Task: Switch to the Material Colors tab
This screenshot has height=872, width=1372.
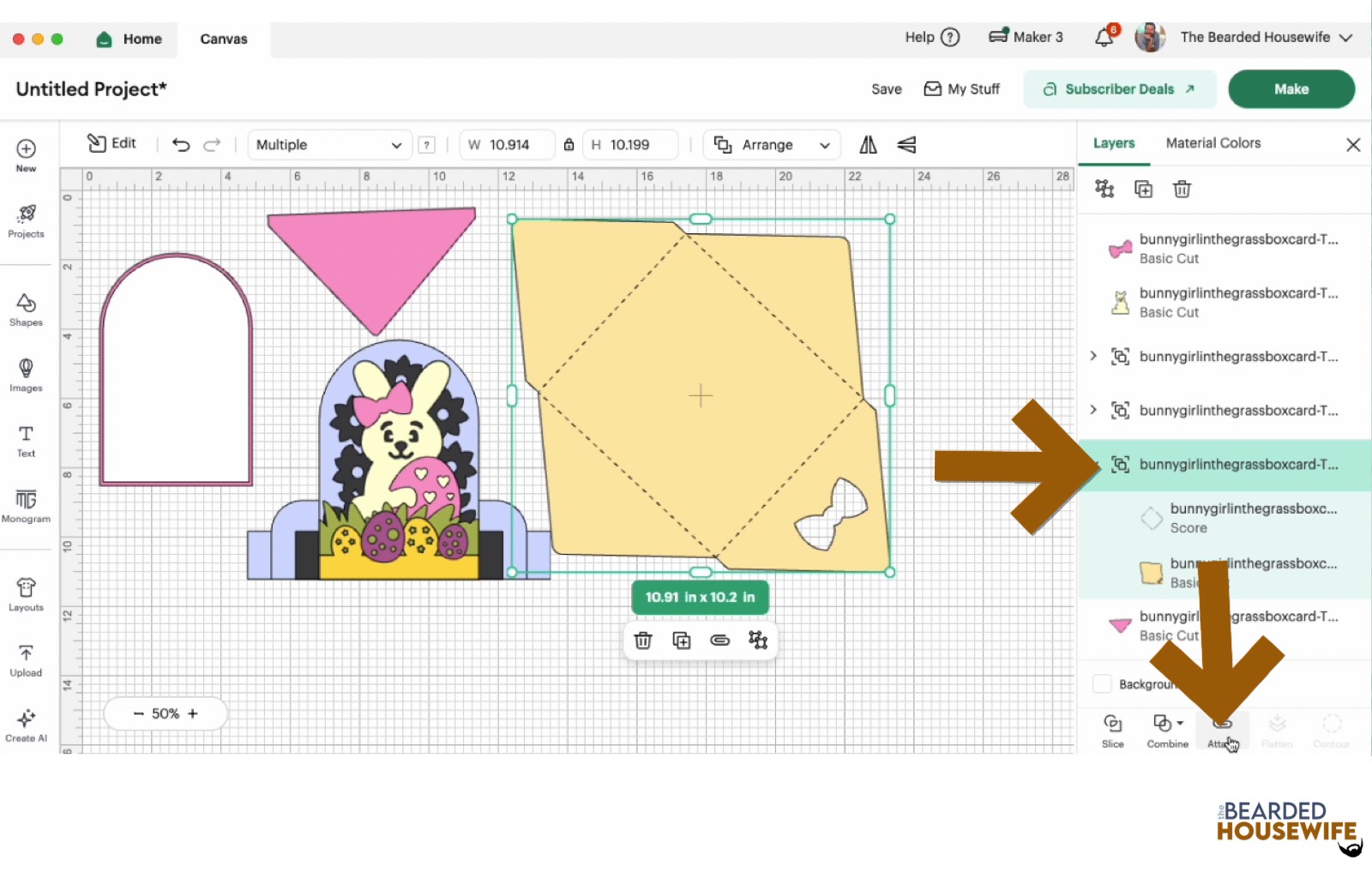Action: point(1213,142)
